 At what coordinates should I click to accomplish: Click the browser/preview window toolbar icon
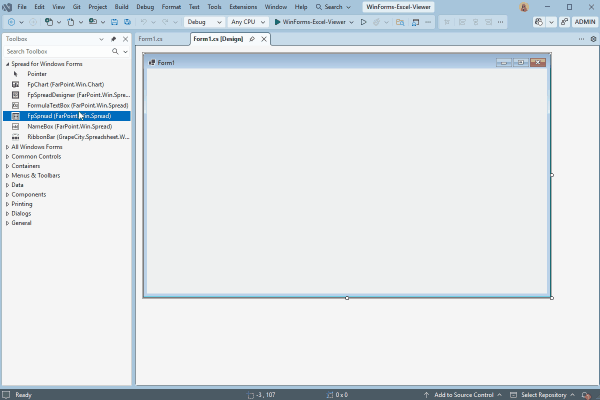pos(415,22)
